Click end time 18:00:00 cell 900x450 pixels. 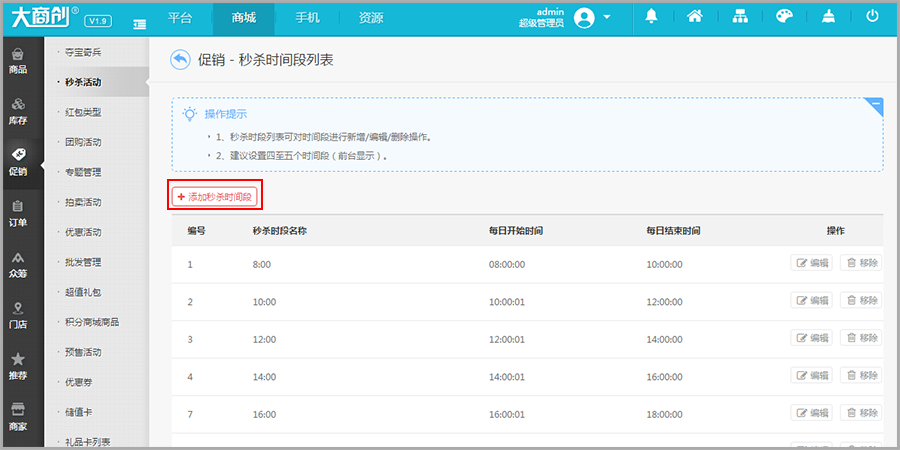664,414
